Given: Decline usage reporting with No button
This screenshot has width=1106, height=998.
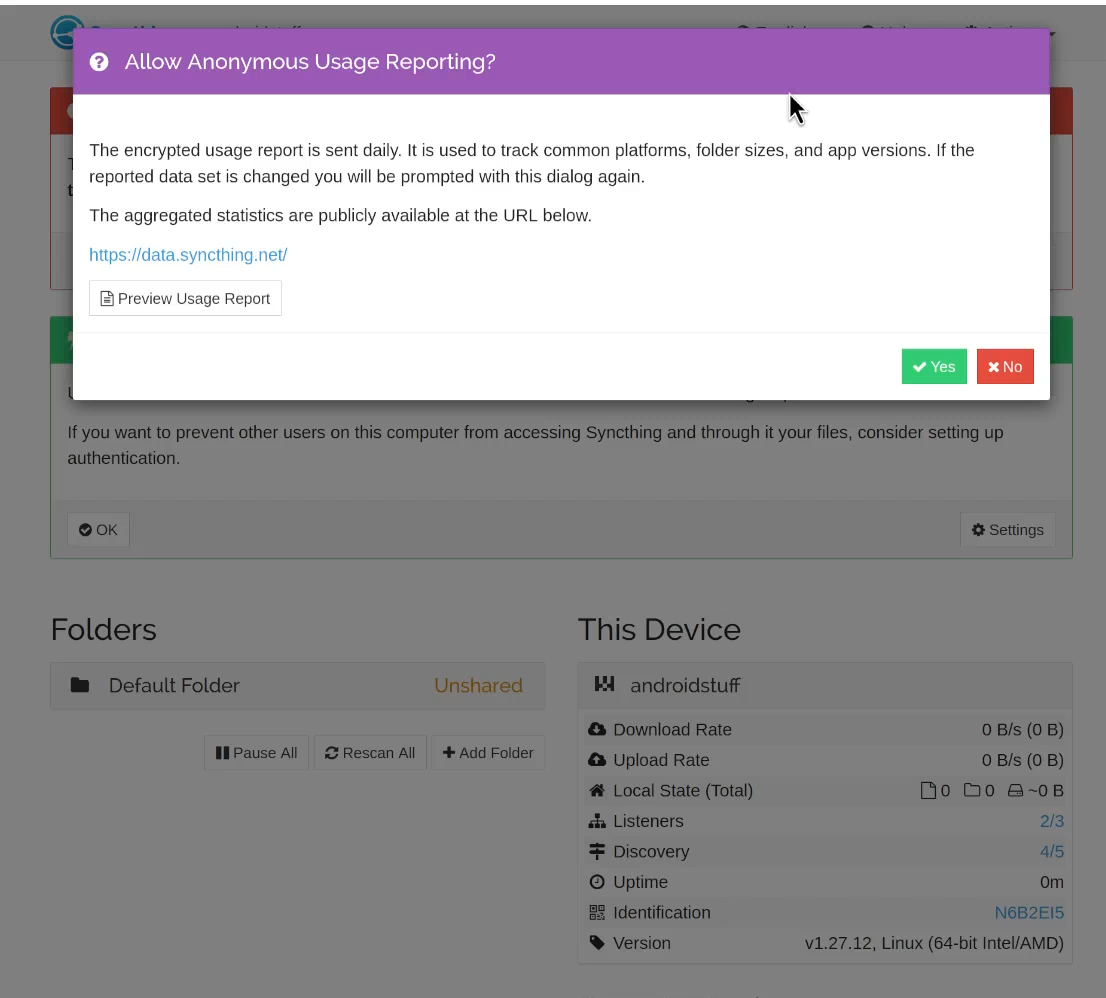Looking at the screenshot, I should 1005,367.
